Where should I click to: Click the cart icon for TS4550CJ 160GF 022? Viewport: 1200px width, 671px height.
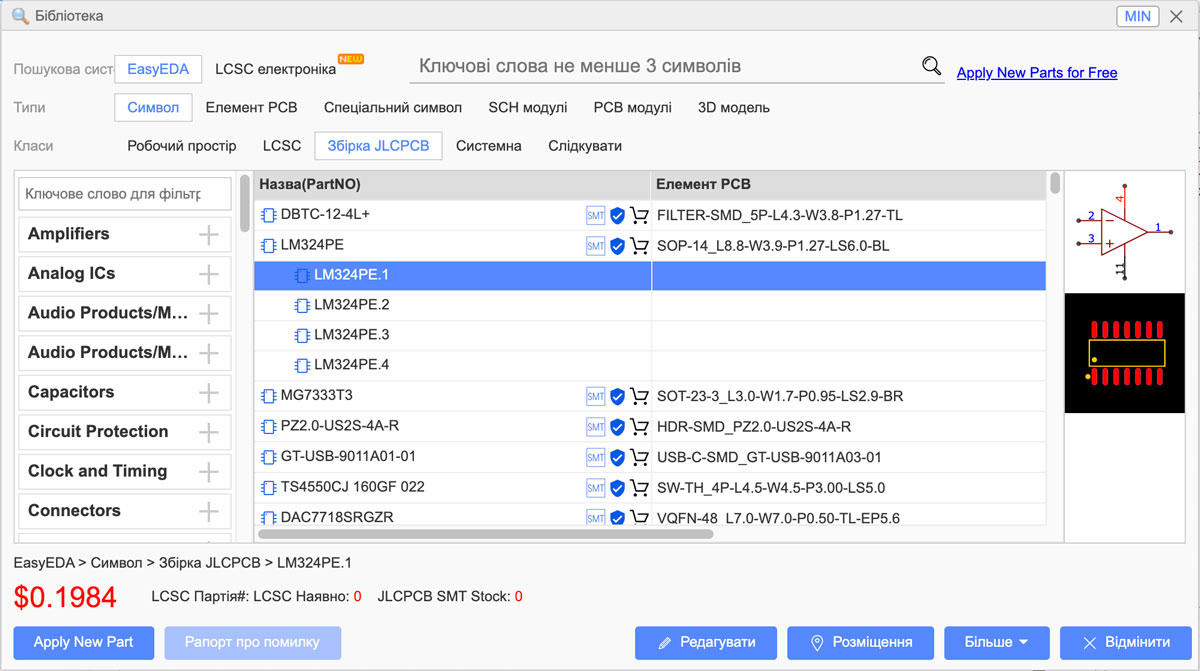coord(639,488)
